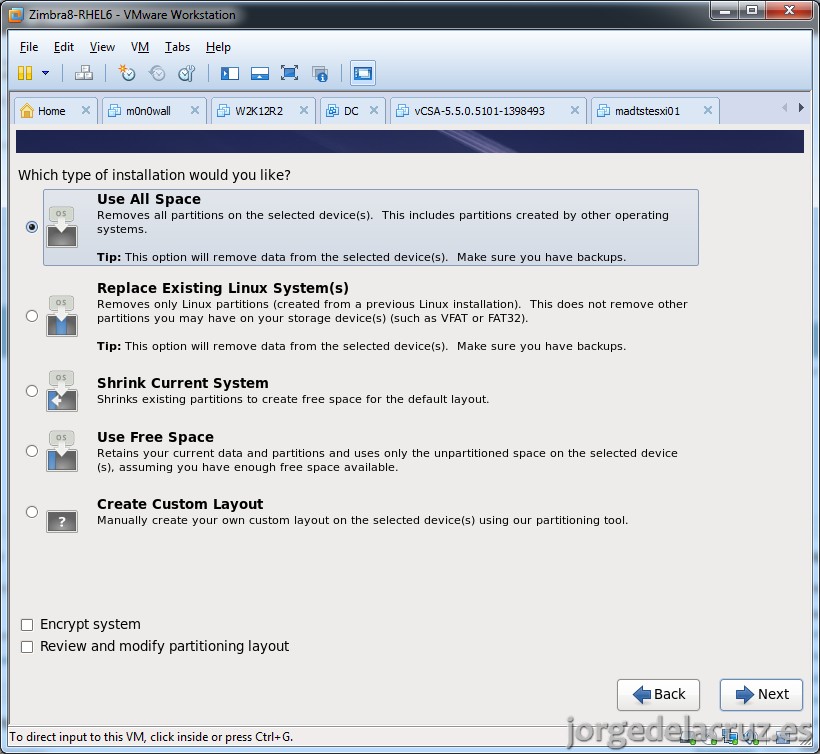Image resolution: width=820 pixels, height=754 pixels.
Task: Close the m0n0wall tab
Action: [x=195, y=110]
